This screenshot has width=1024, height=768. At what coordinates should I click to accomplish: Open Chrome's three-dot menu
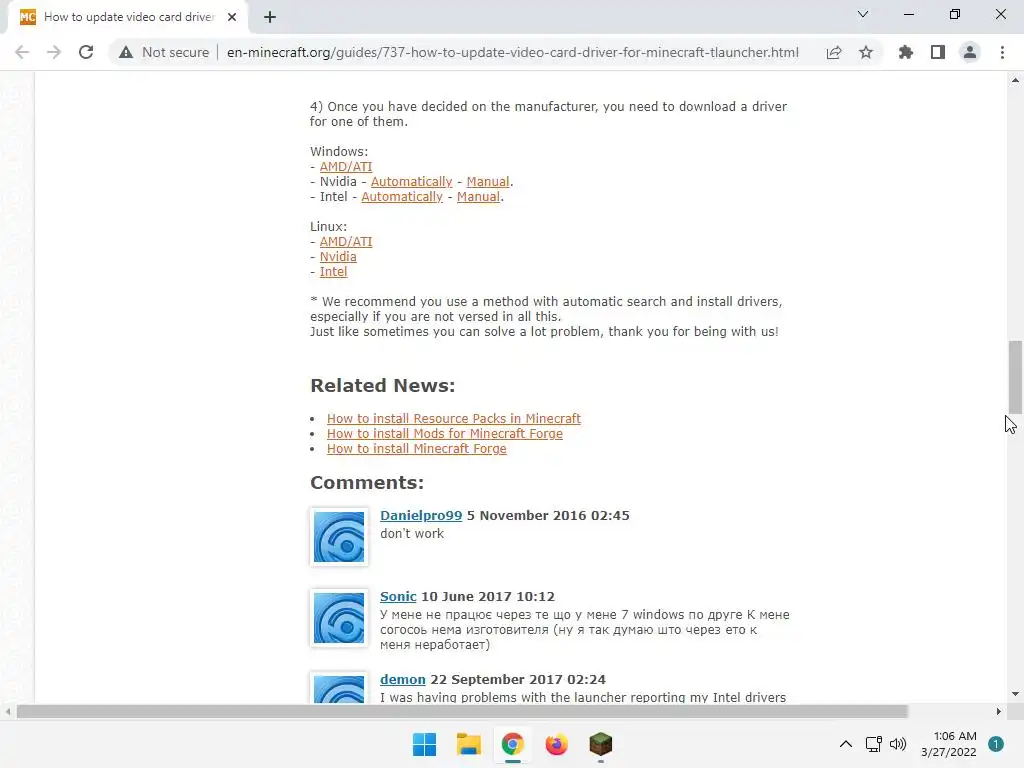click(x=1002, y=52)
